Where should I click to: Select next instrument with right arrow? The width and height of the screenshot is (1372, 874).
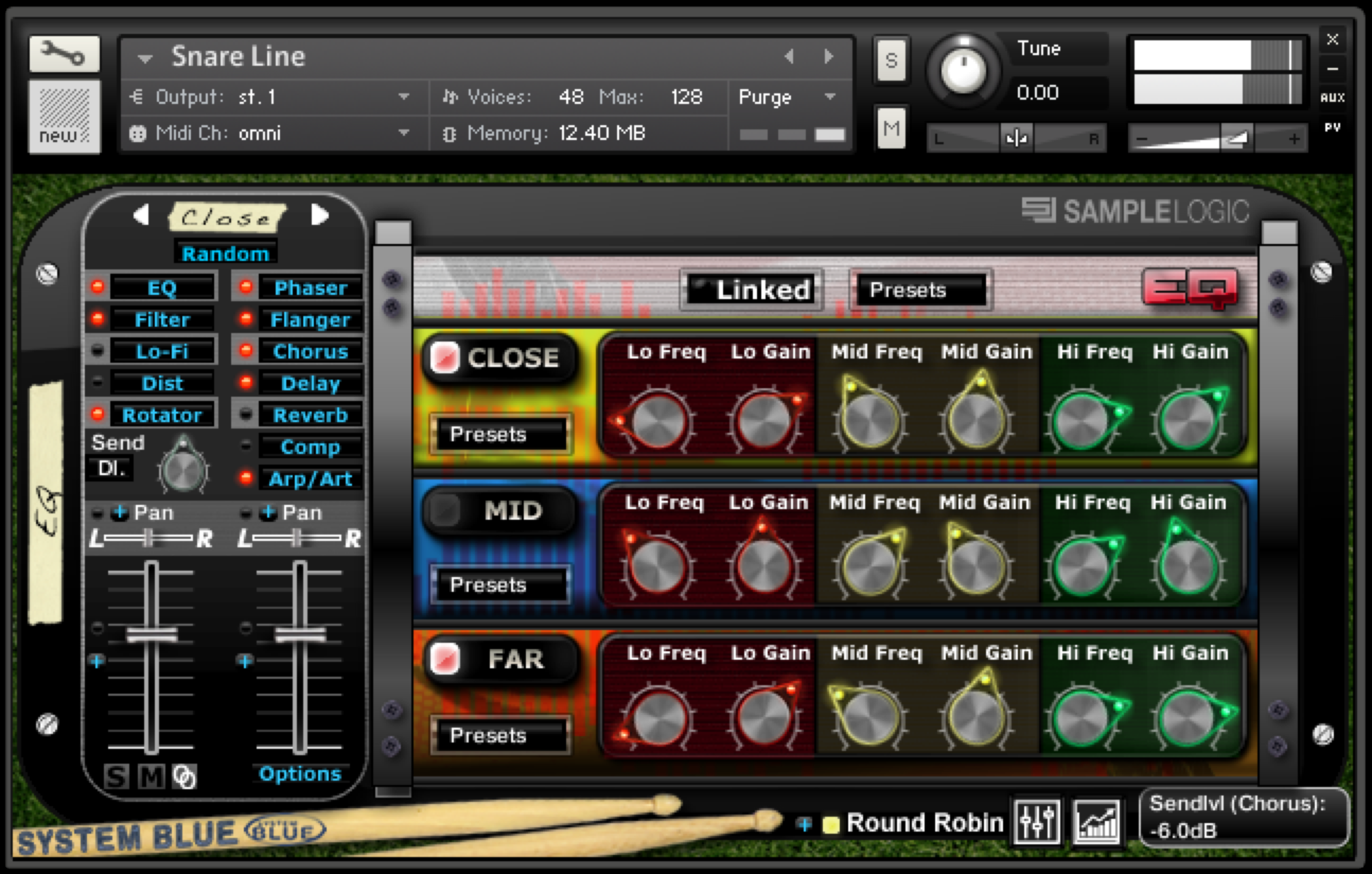pos(829,56)
